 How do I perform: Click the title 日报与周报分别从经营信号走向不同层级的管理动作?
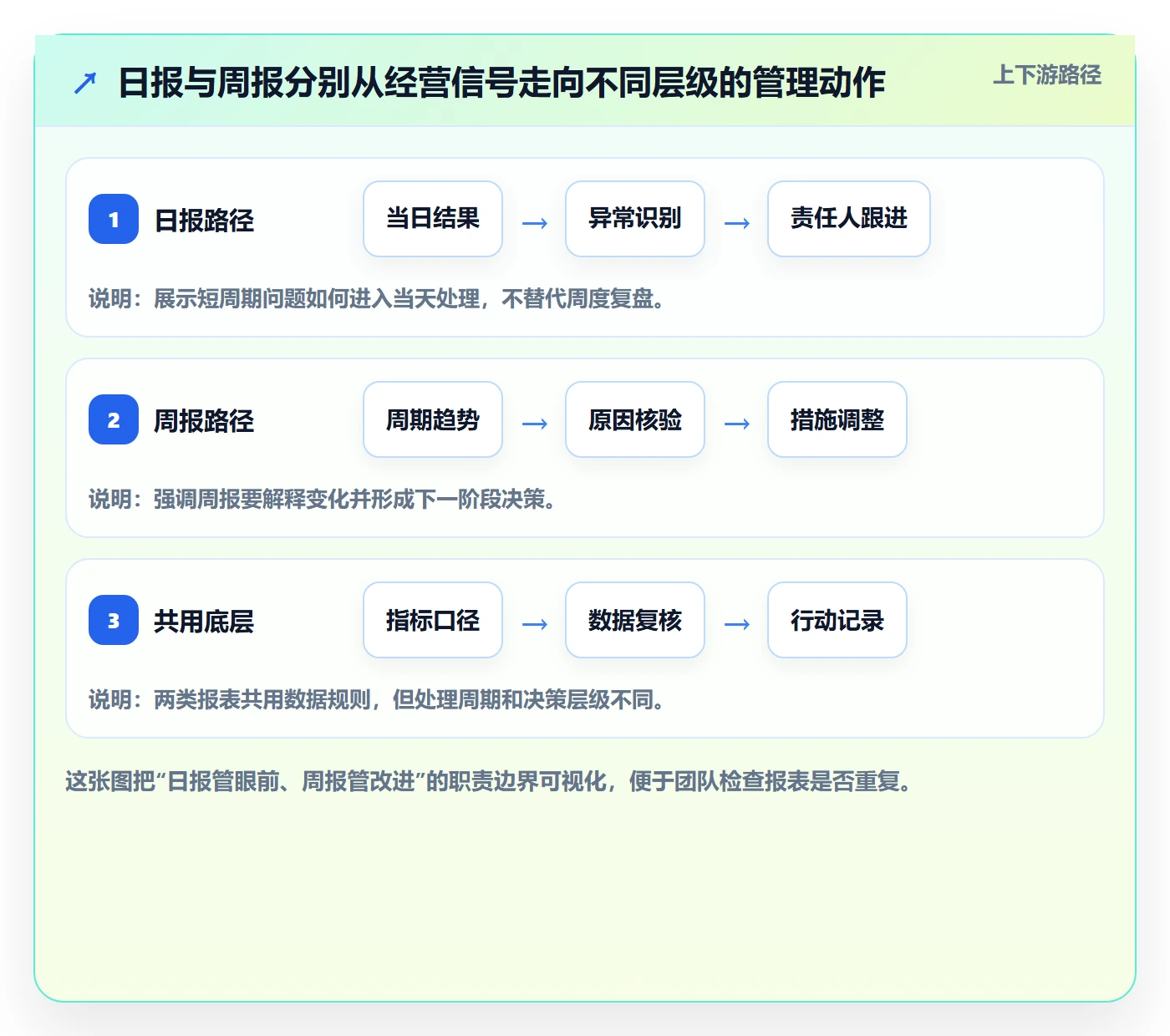(x=501, y=83)
